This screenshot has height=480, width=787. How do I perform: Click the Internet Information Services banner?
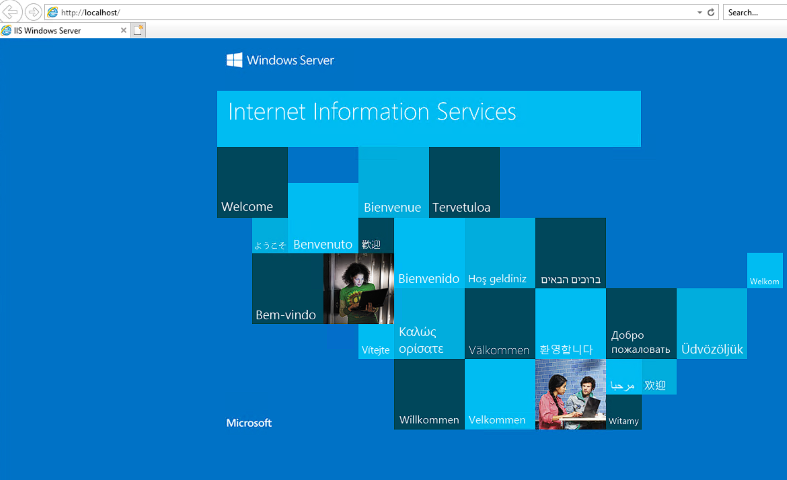click(x=429, y=119)
